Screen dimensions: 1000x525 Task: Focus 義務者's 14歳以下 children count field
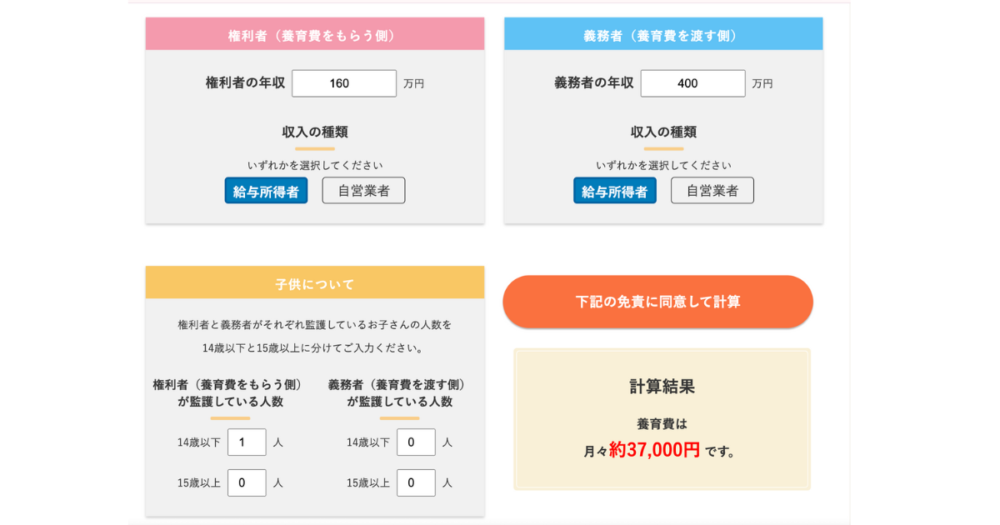coord(416,442)
